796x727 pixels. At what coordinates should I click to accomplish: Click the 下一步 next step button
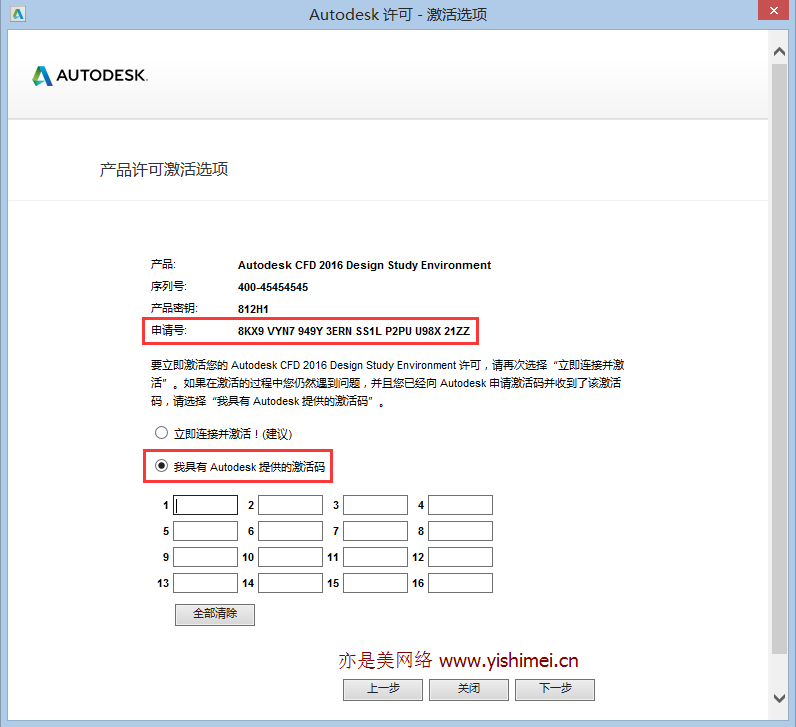click(555, 689)
